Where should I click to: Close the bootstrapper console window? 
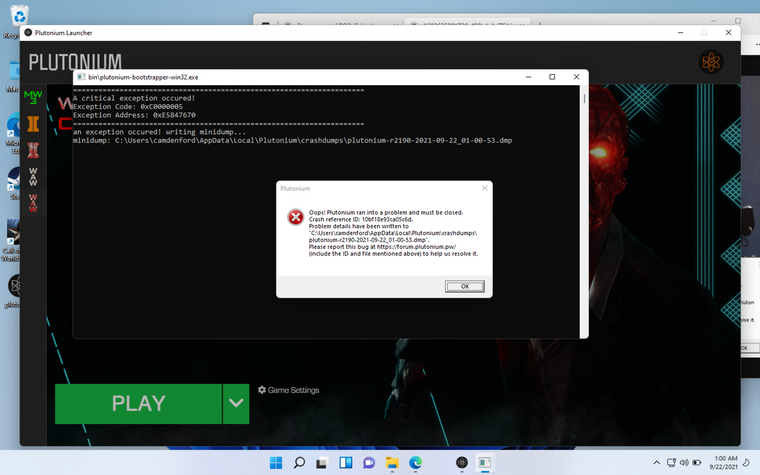tap(576, 77)
